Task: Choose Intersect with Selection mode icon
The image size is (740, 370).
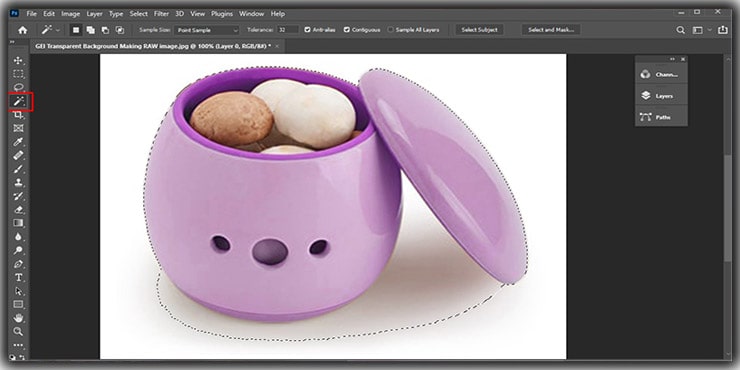Action: tap(120, 30)
